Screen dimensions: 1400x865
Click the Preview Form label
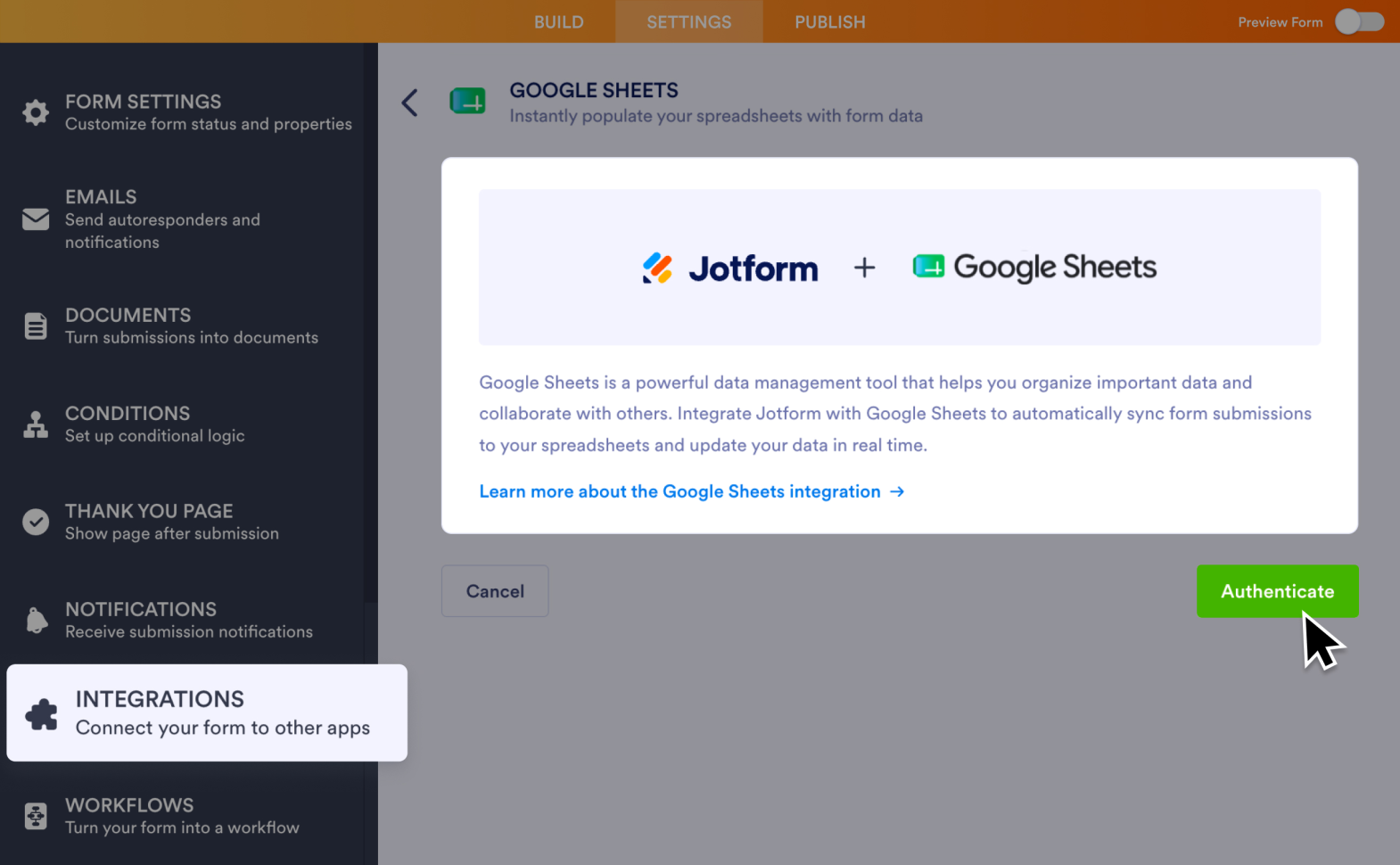[x=1281, y=21]
